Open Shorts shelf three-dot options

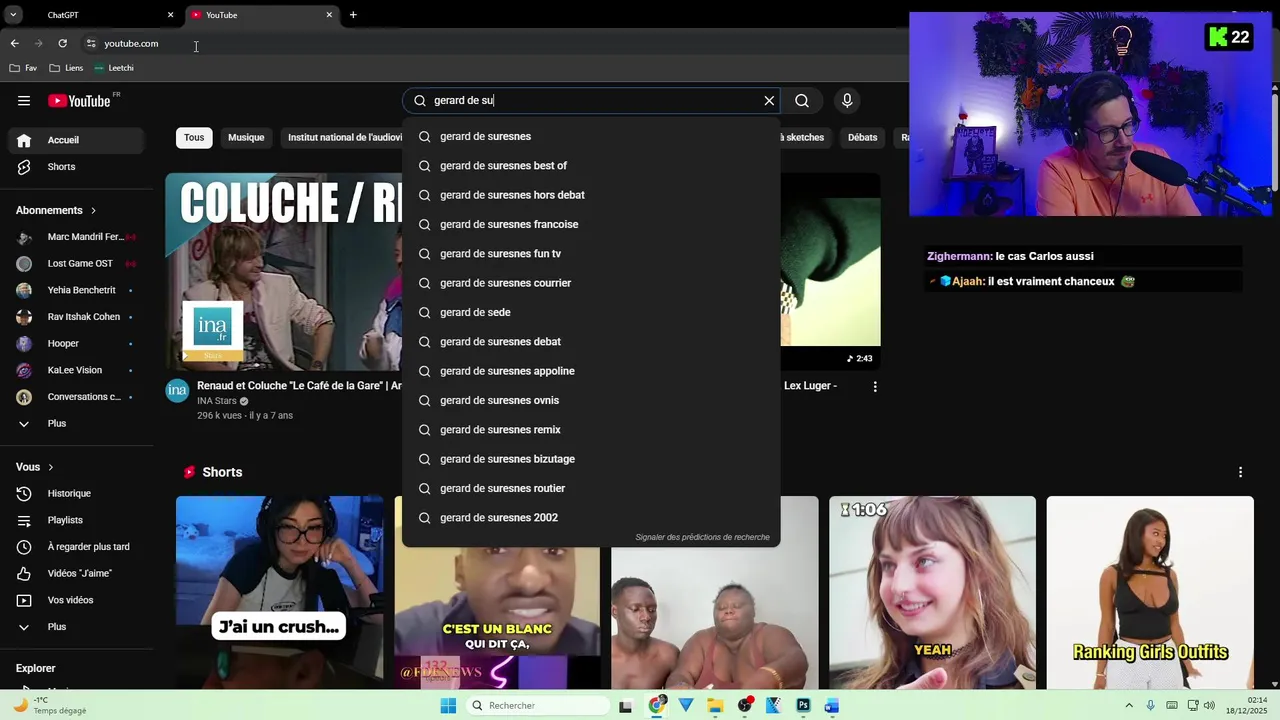(1240, 472)
